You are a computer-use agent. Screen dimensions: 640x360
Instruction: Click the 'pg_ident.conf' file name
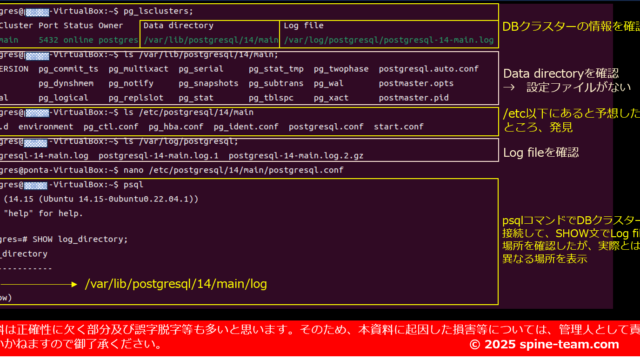[x=246, y=127]
